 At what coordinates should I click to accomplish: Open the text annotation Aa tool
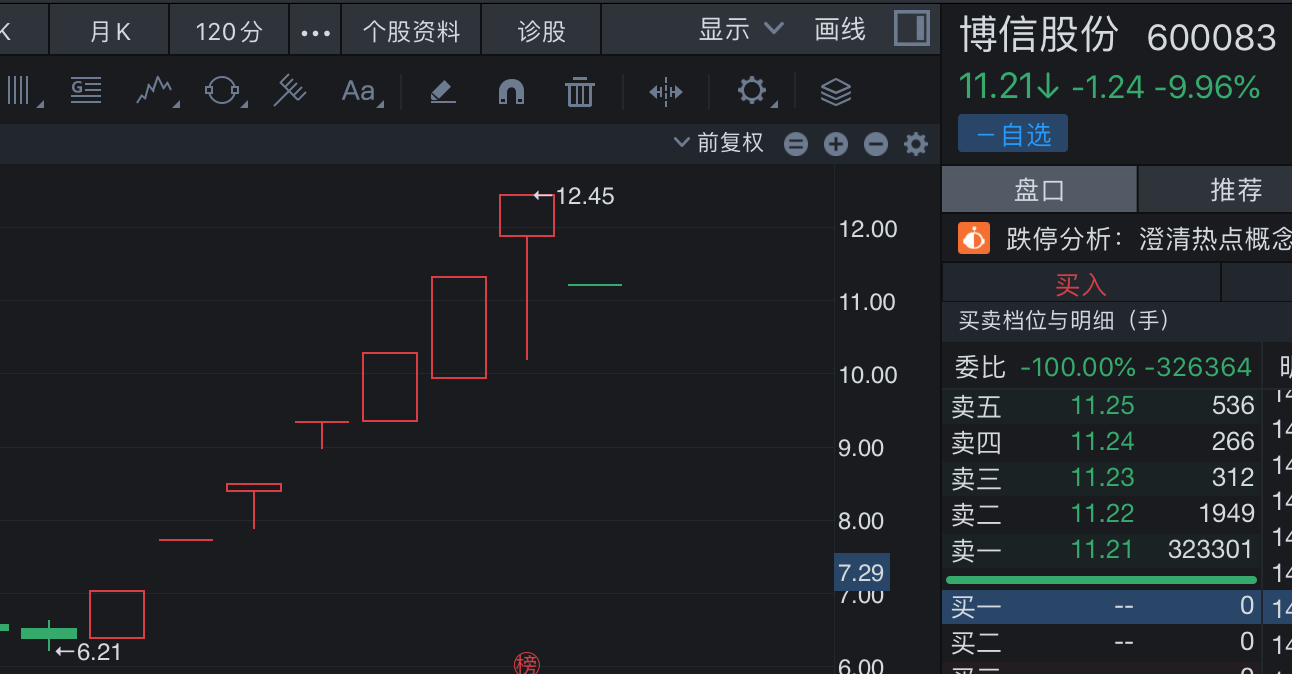[358, 92]
